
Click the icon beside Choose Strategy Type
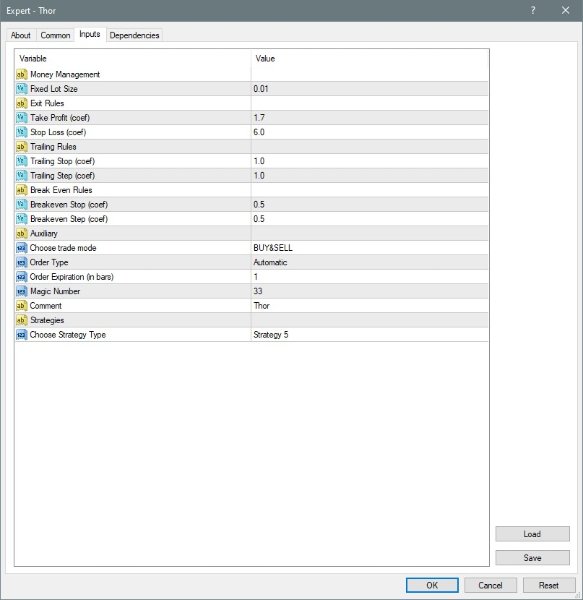point(22,335)
